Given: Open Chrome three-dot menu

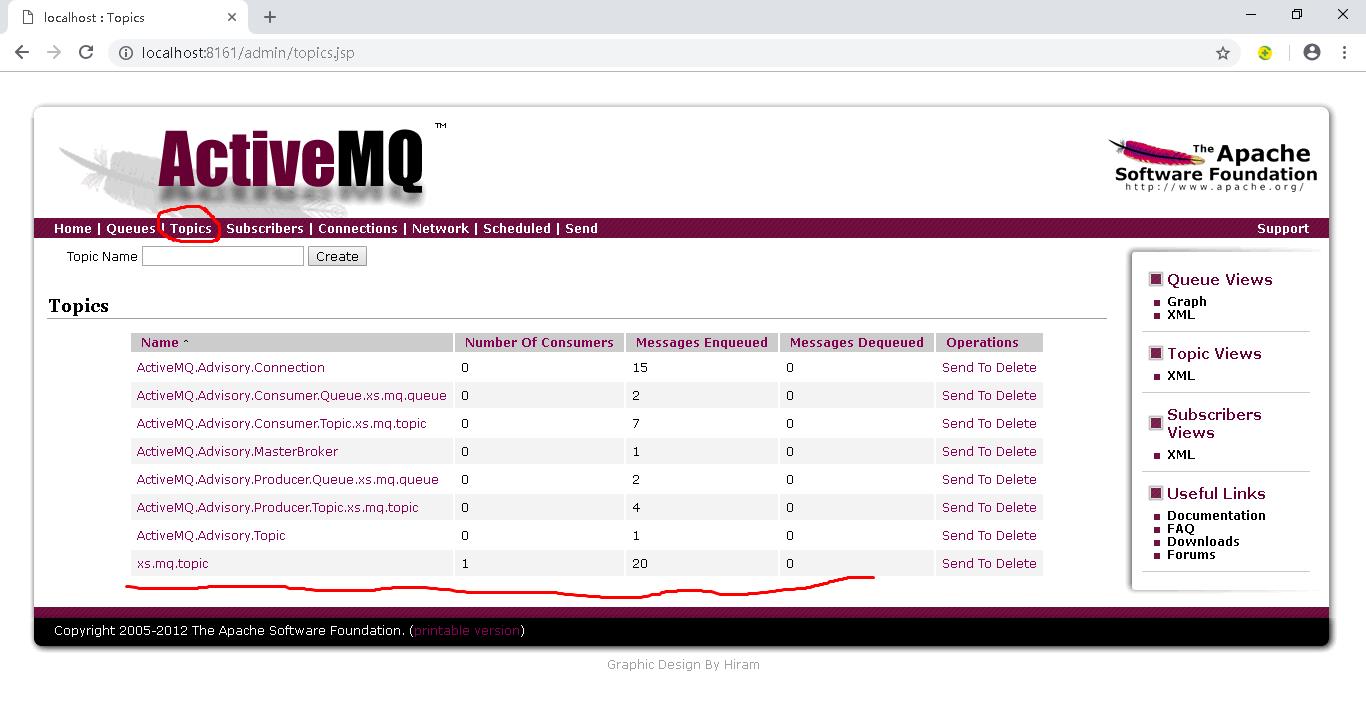Looking at the screenshot, I should [1343, 52].
